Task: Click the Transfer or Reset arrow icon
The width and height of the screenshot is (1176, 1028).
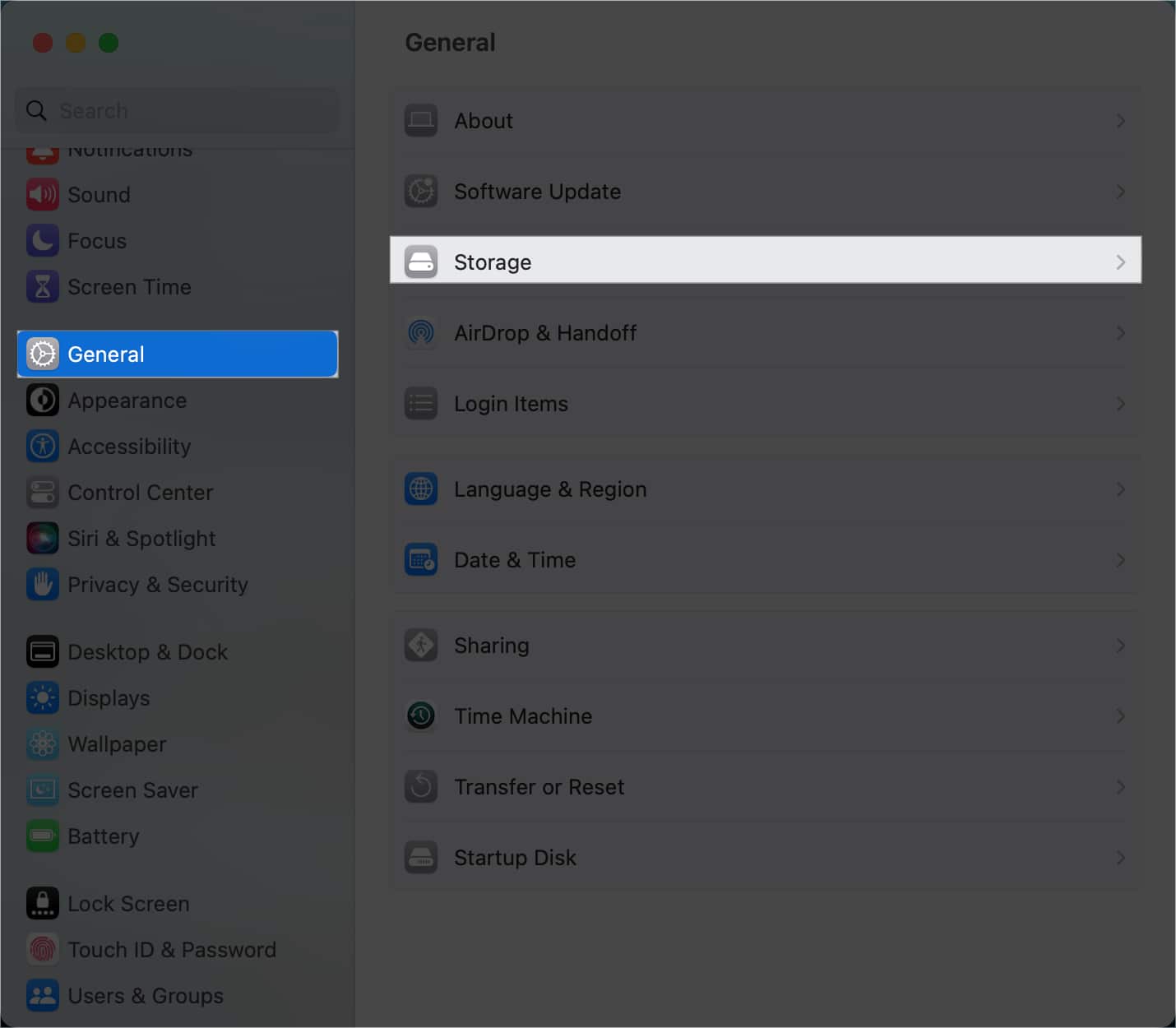Action: point(421,787)
